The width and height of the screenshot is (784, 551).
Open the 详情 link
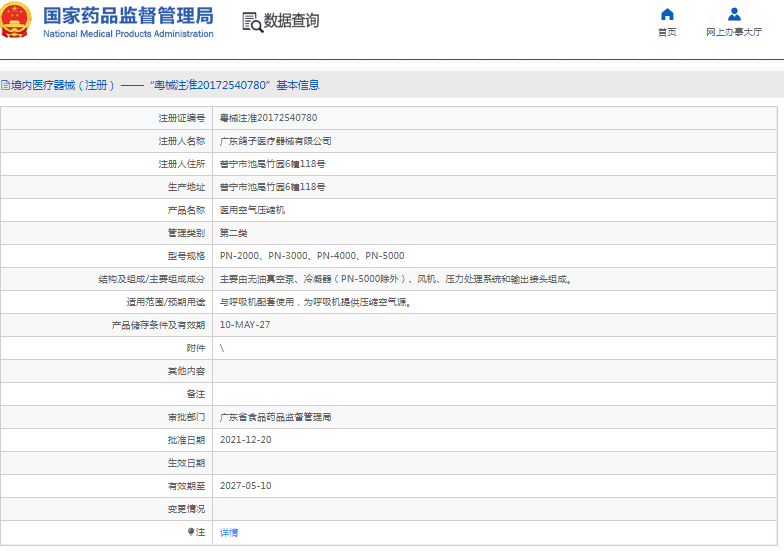(229, 532)
